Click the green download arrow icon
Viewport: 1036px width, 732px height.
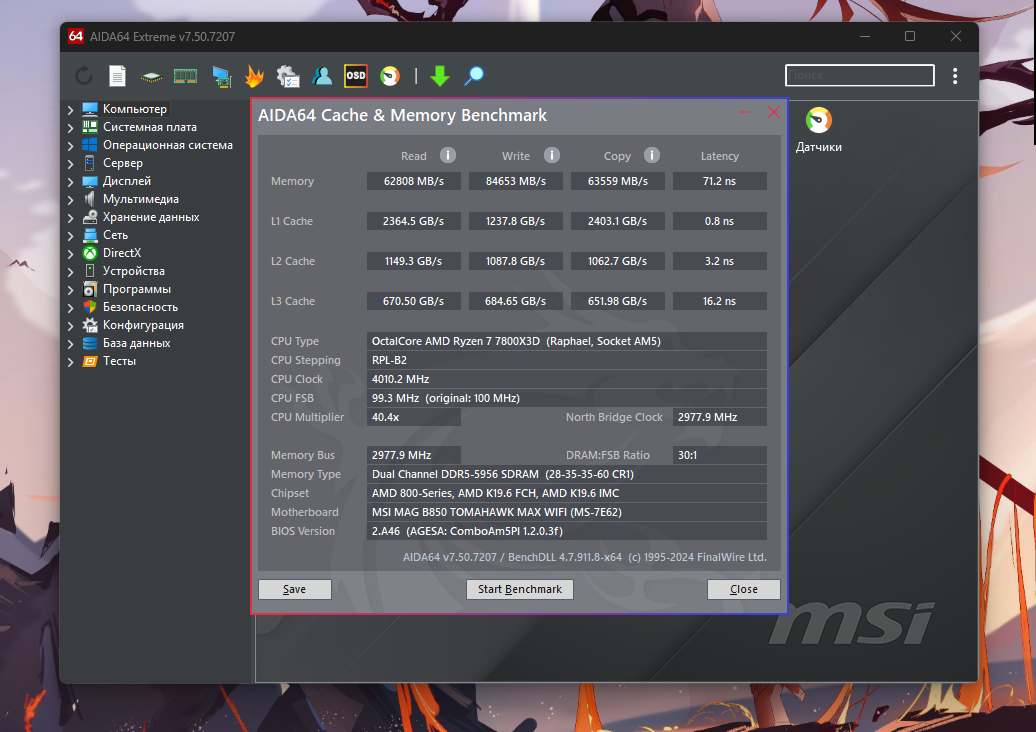[440, 76]
